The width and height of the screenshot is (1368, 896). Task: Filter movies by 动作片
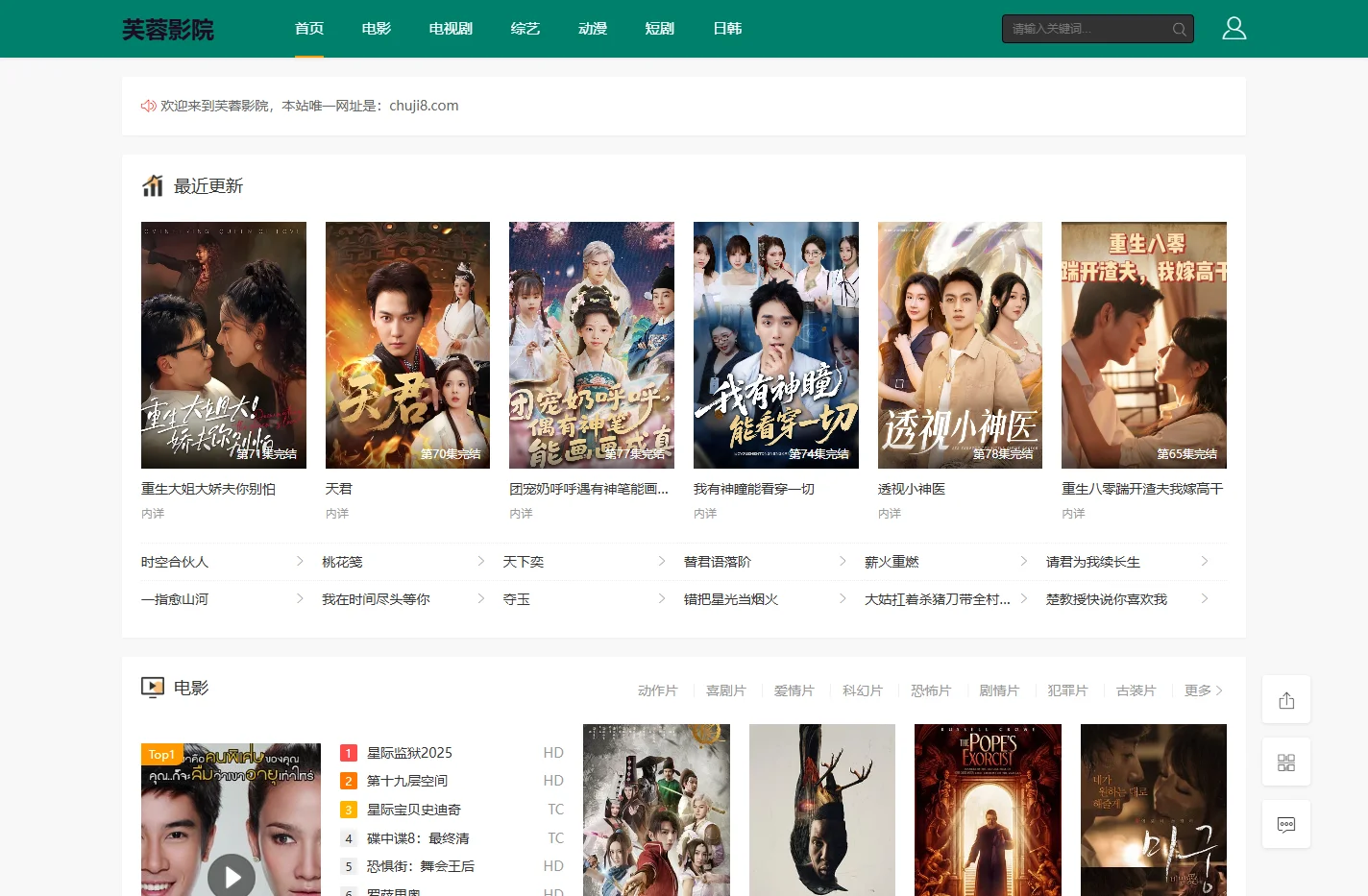click(x=658, y=690)
